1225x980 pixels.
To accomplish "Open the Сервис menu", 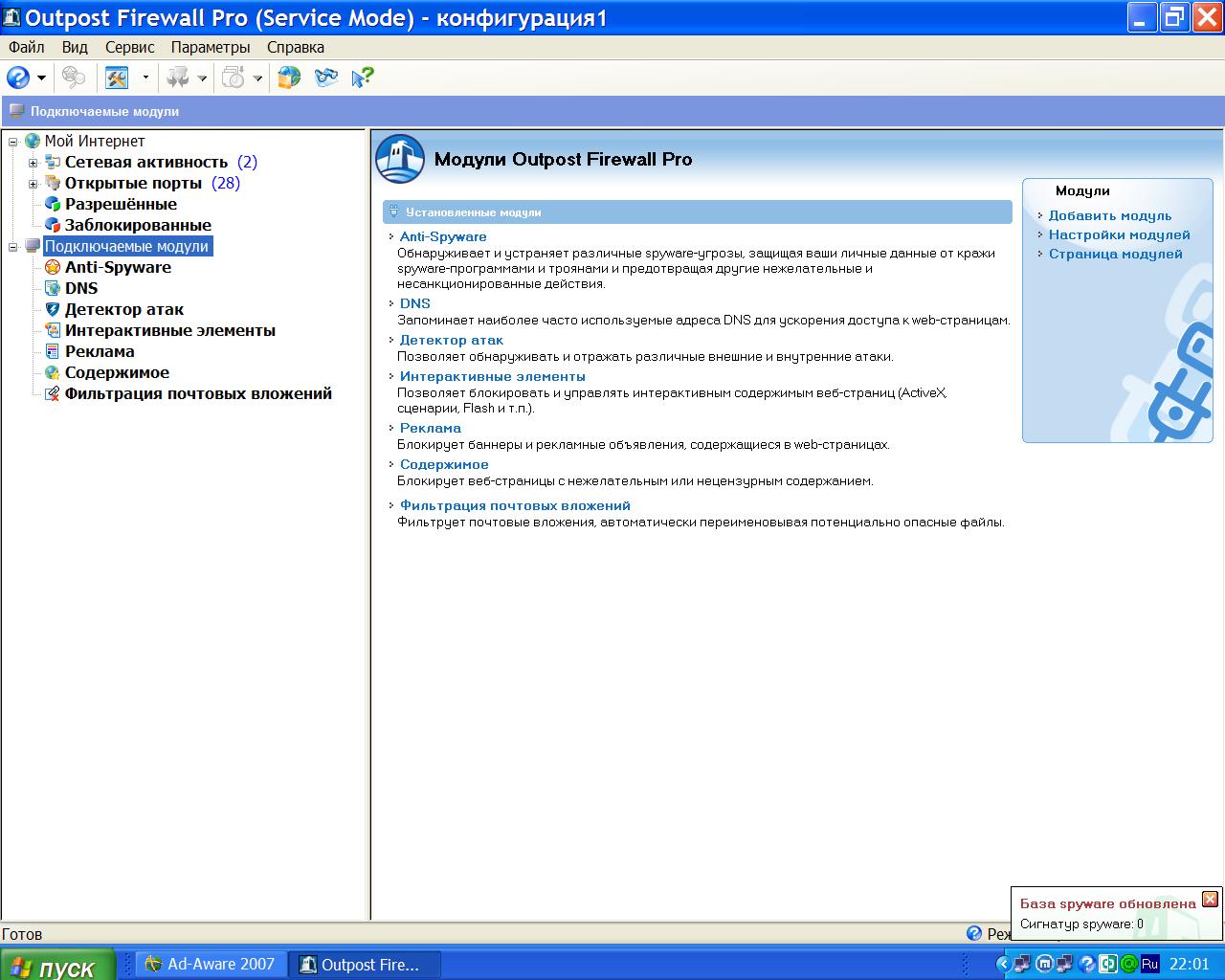I will coord(129,47).
